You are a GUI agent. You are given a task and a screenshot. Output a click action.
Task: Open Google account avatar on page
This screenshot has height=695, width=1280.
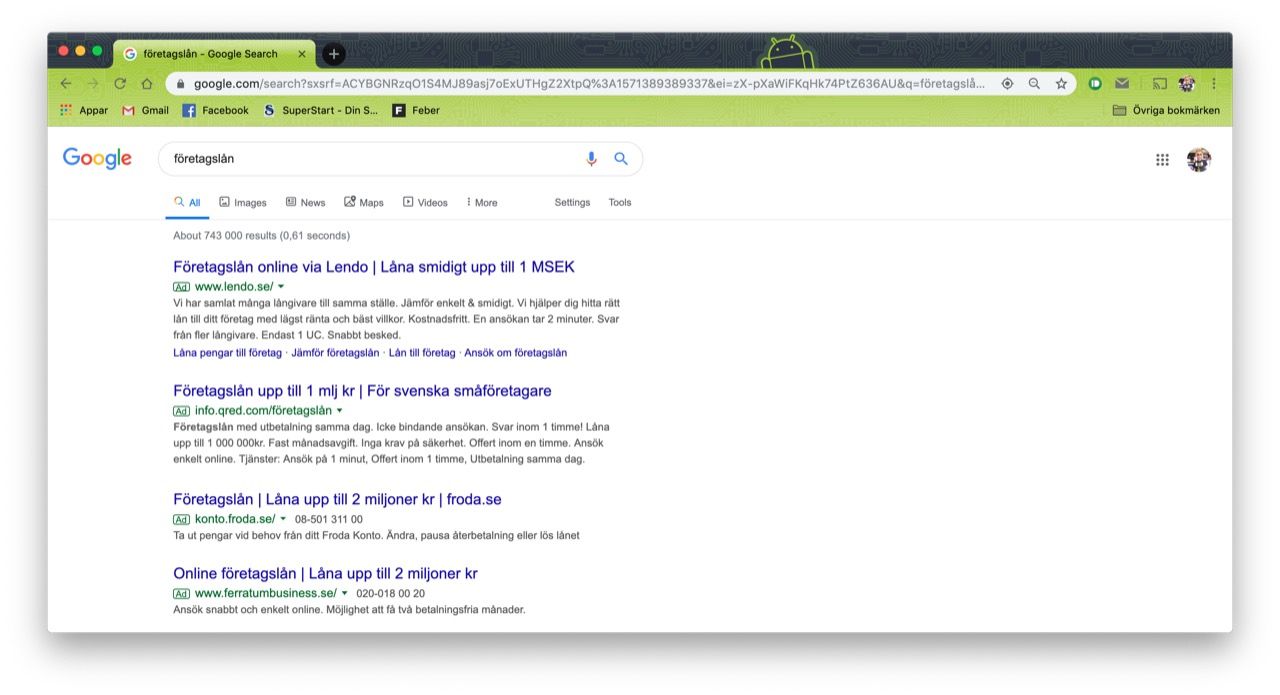tap(1199, 159)
